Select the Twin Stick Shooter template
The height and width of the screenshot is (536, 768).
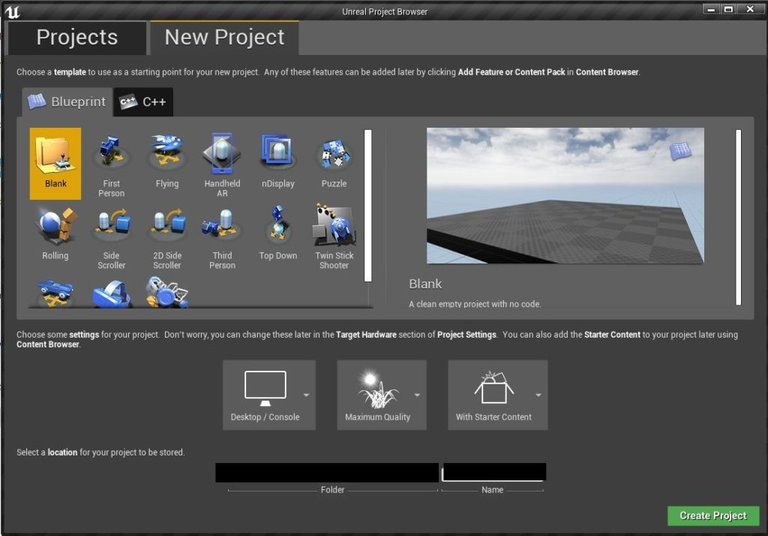coord(334,236)
